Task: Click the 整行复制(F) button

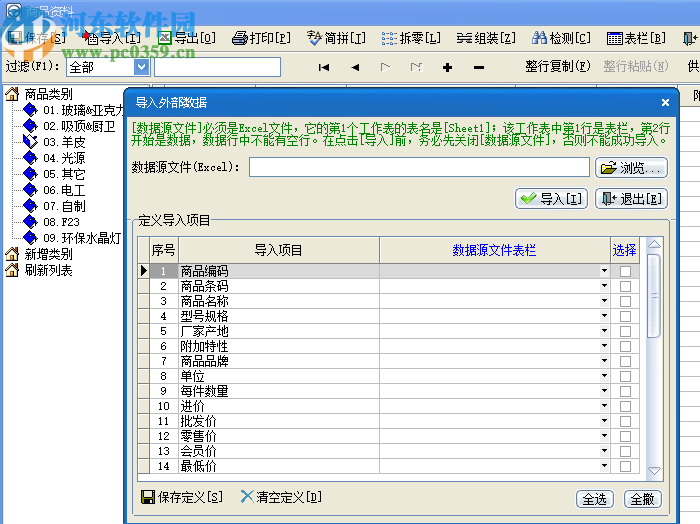Action: (557, 67)
